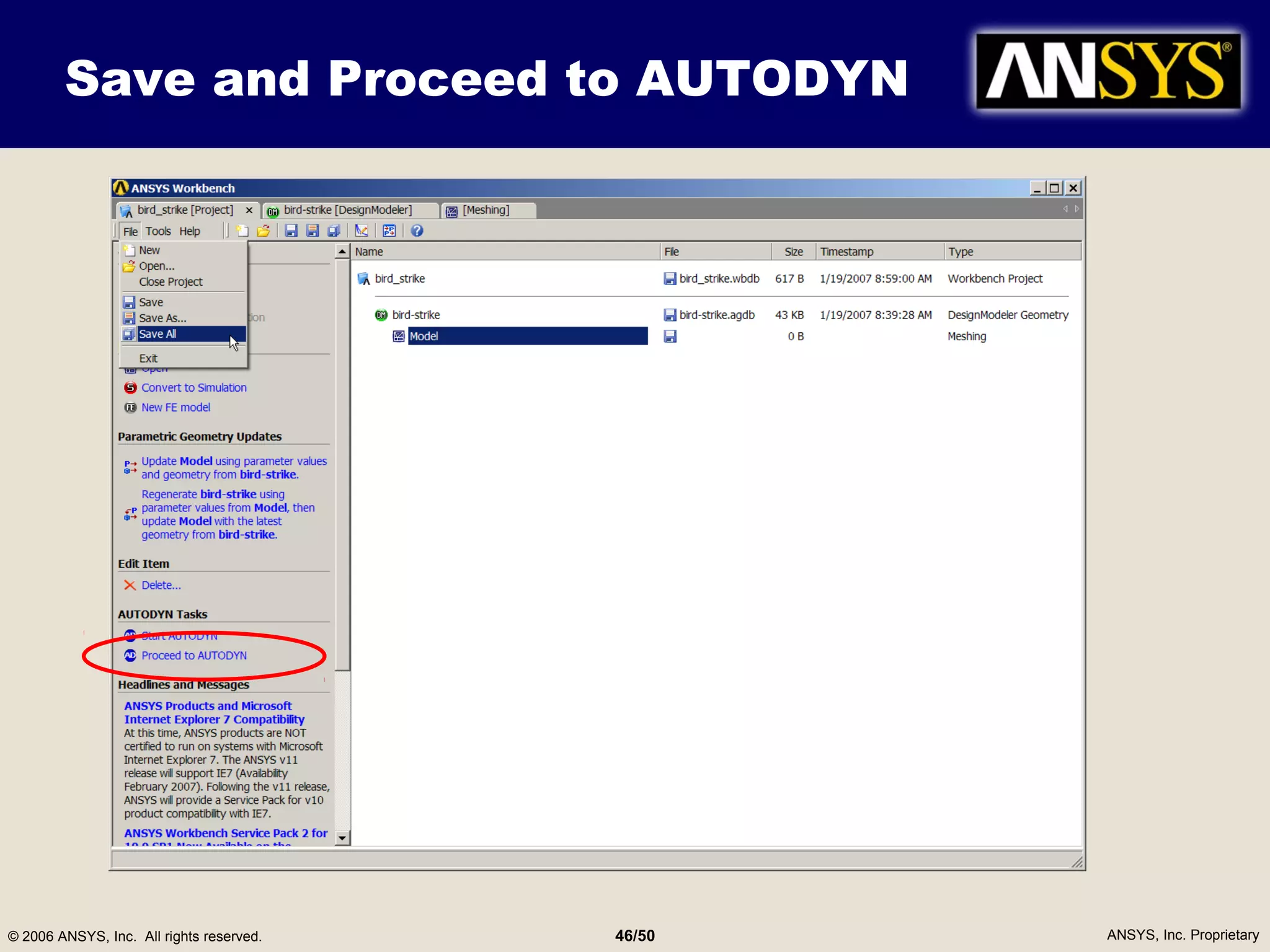Click the Workbench Project type cell
Viewport: 1270px width, 952px height.
[995, 279]
